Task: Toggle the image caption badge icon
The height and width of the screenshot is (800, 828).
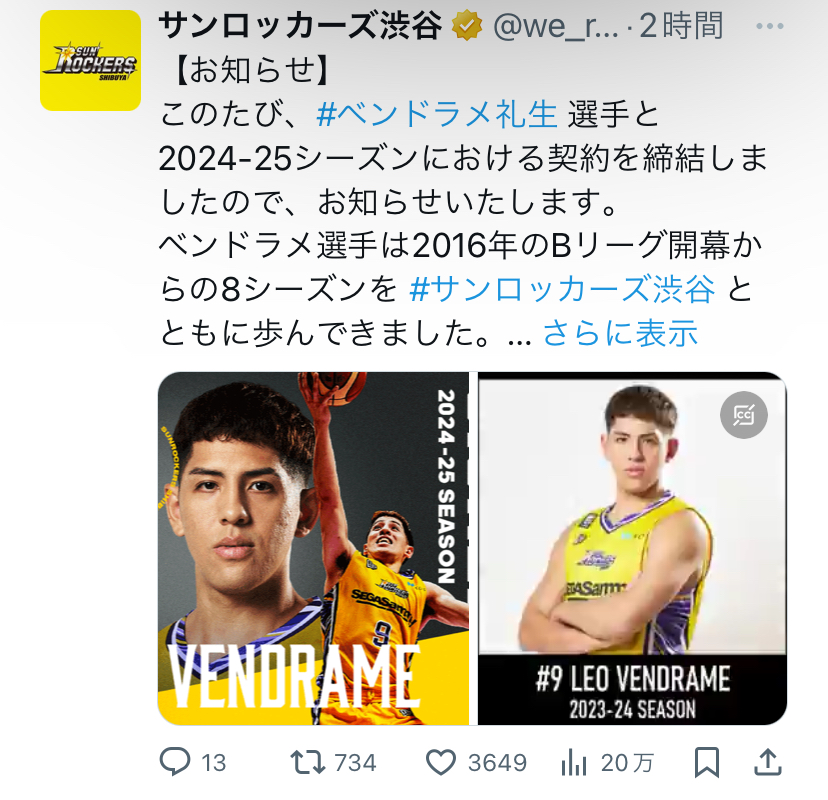Action: (x=744, y=415)
